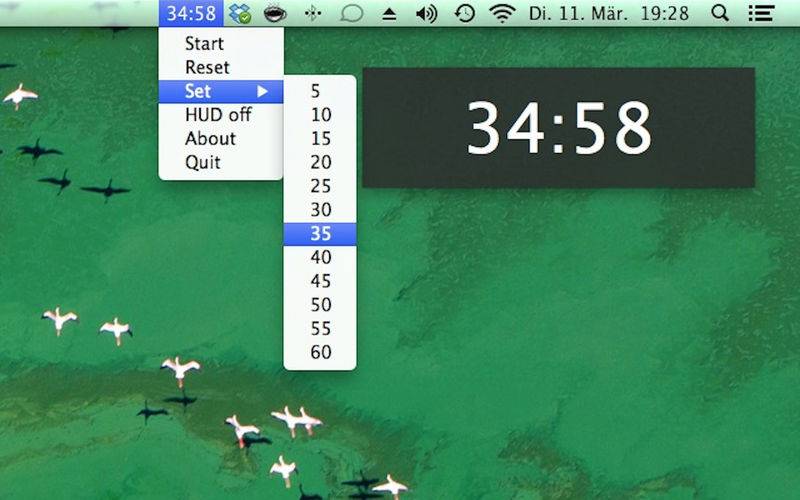
Task: Set timer to 30 minutes
Action: tap(320, 210)
